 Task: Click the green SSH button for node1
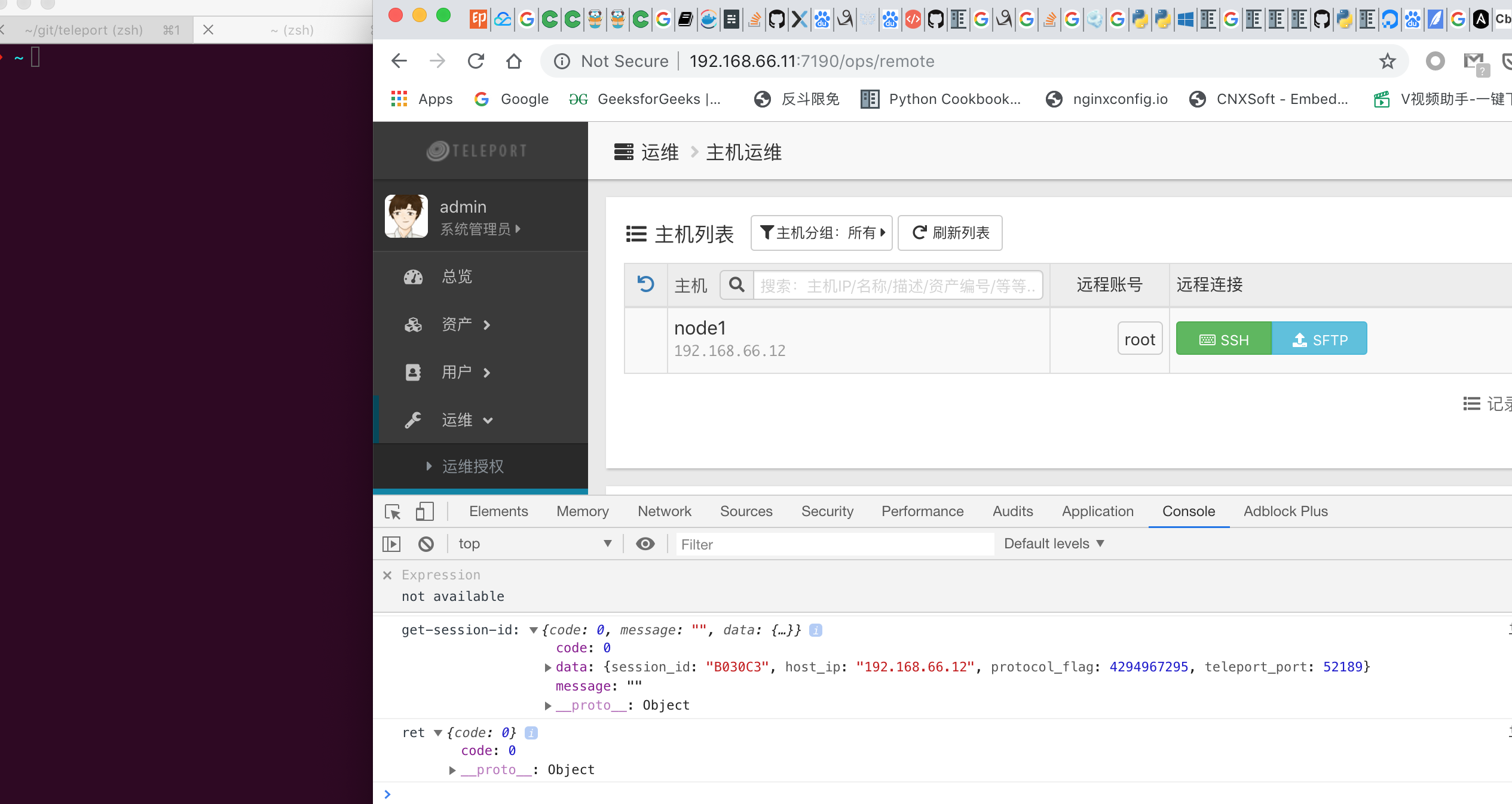click(x=1223, y=338)
